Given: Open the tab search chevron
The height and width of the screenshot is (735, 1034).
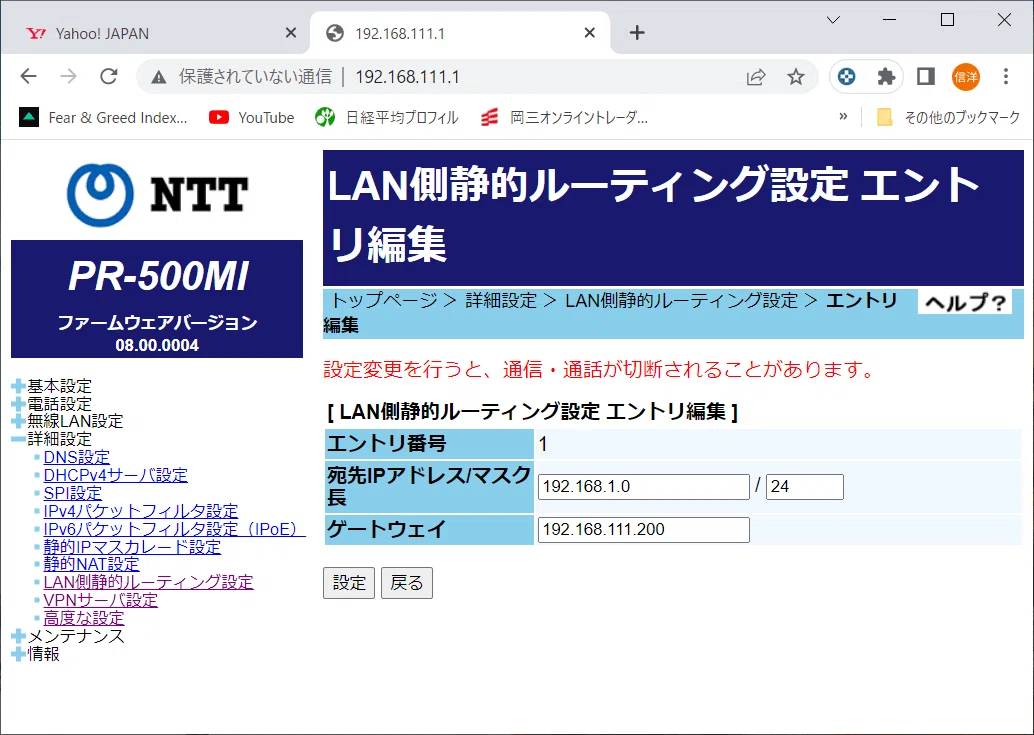Looking at the screenshot, I should tap(833, 20).
